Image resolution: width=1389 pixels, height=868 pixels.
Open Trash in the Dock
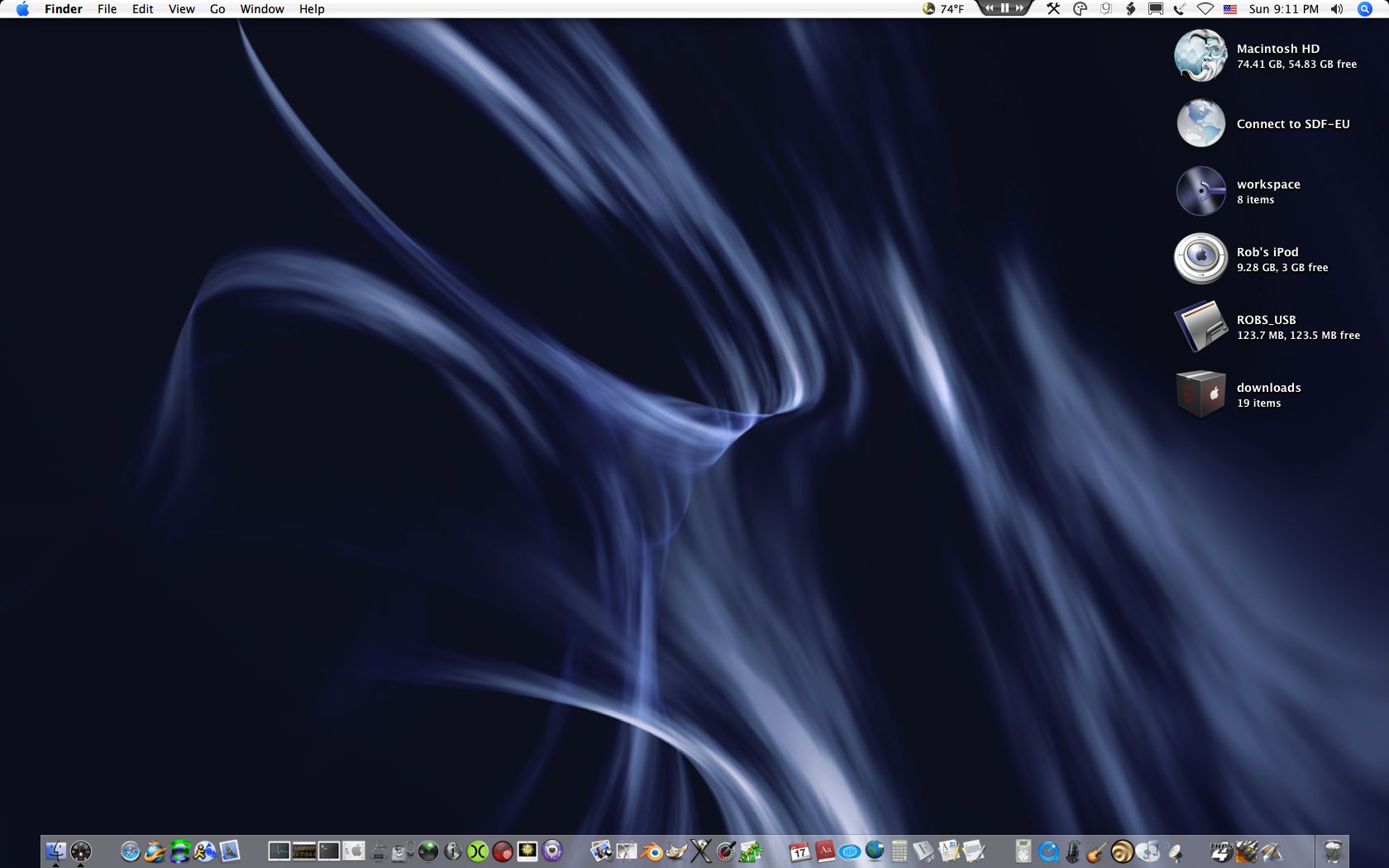point(1333,851)
